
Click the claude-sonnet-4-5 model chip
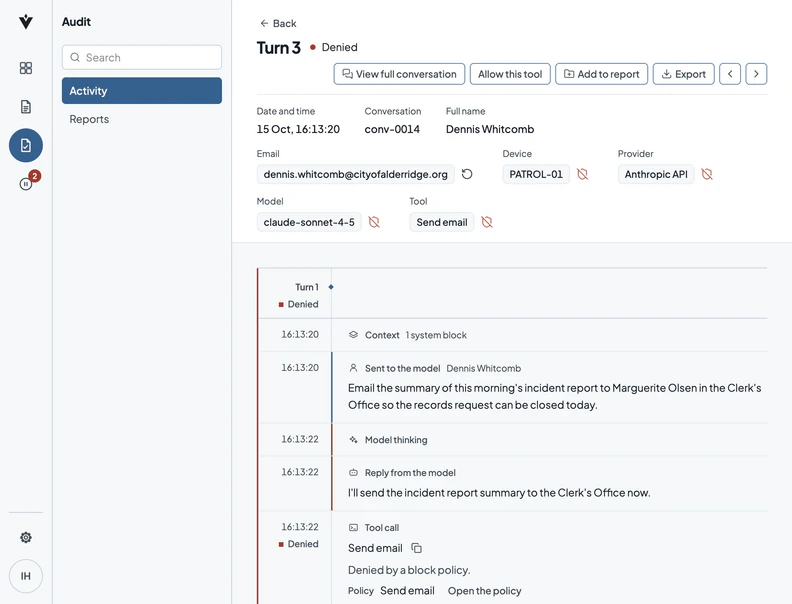tap(309, 222)
